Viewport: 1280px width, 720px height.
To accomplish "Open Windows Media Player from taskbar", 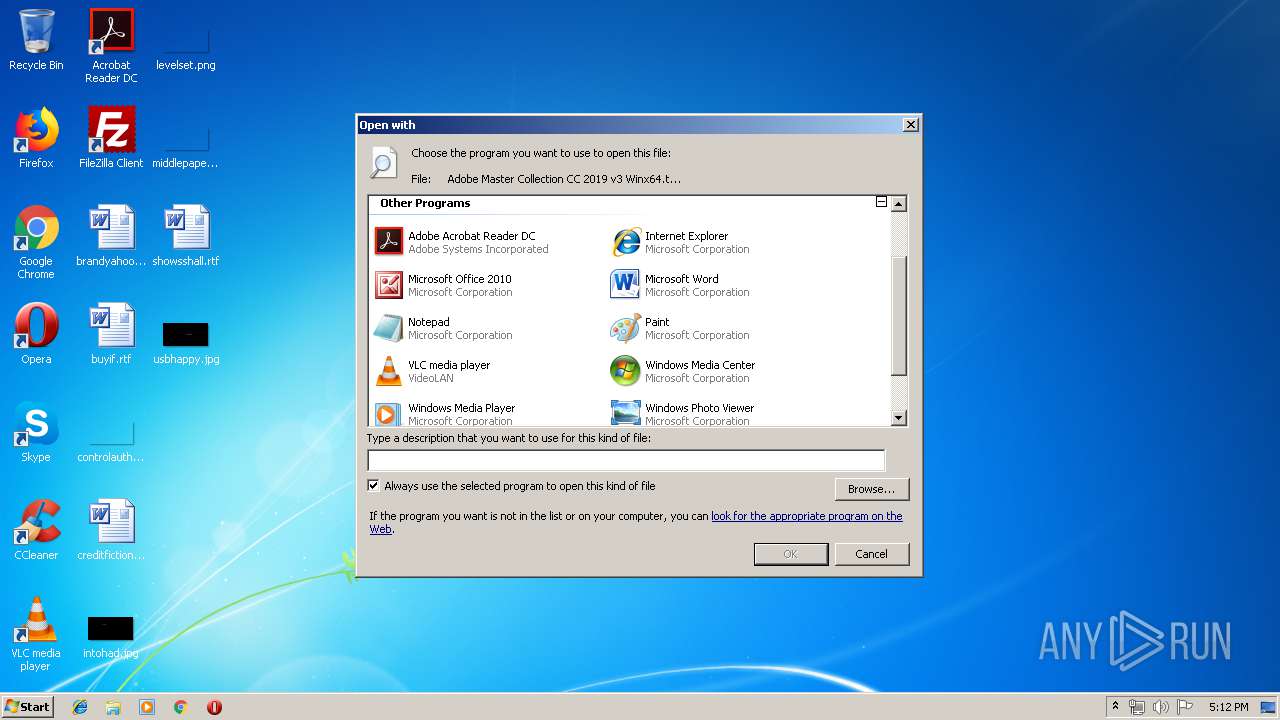I will point(147,707).
